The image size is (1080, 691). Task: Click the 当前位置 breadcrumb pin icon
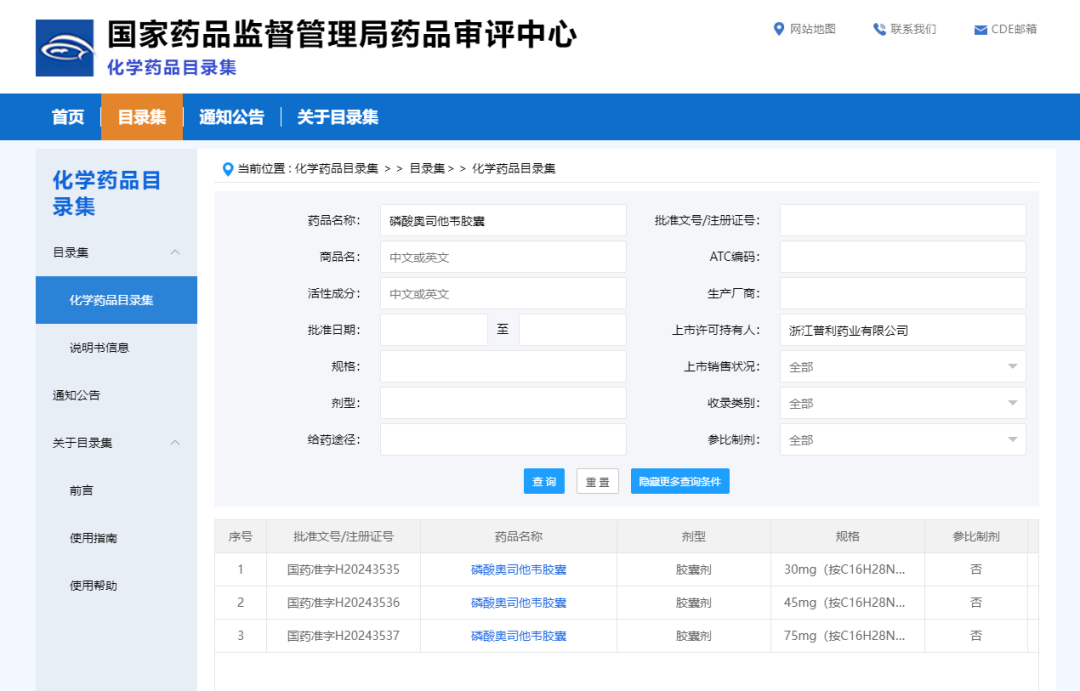pyautogui.click(x=228, y=169)
